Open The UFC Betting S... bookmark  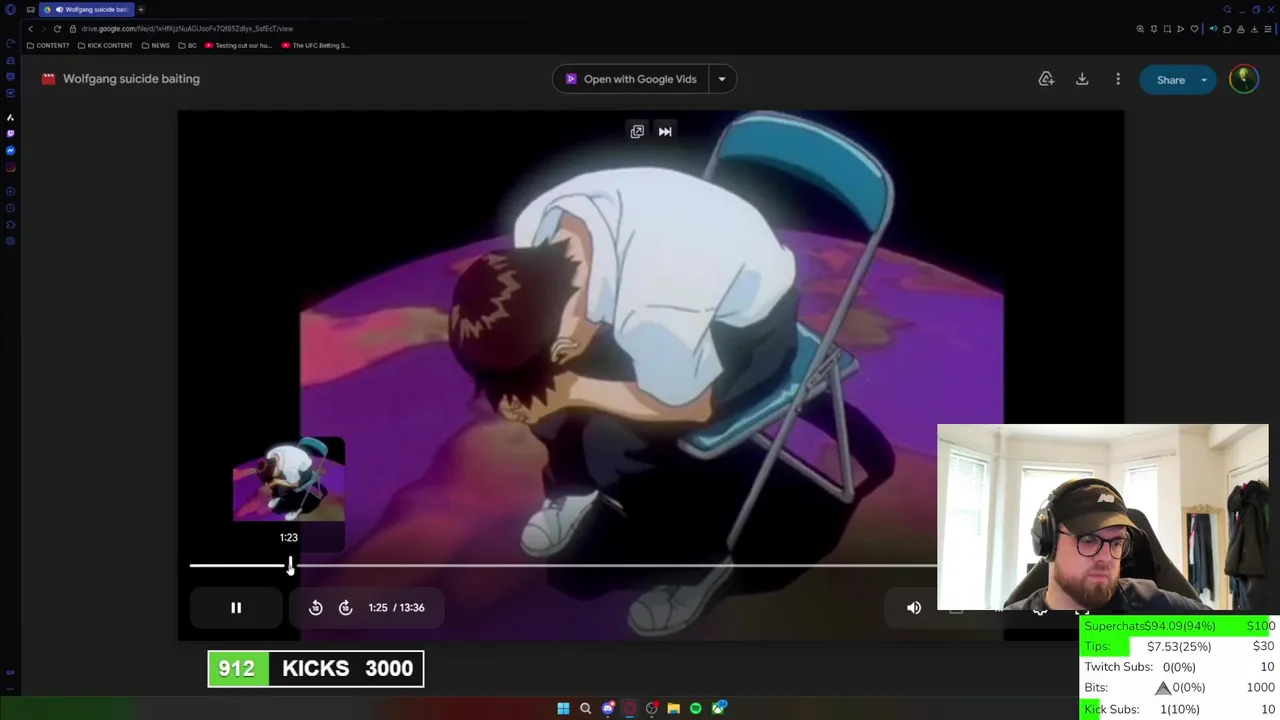click(x=315, y=45)
